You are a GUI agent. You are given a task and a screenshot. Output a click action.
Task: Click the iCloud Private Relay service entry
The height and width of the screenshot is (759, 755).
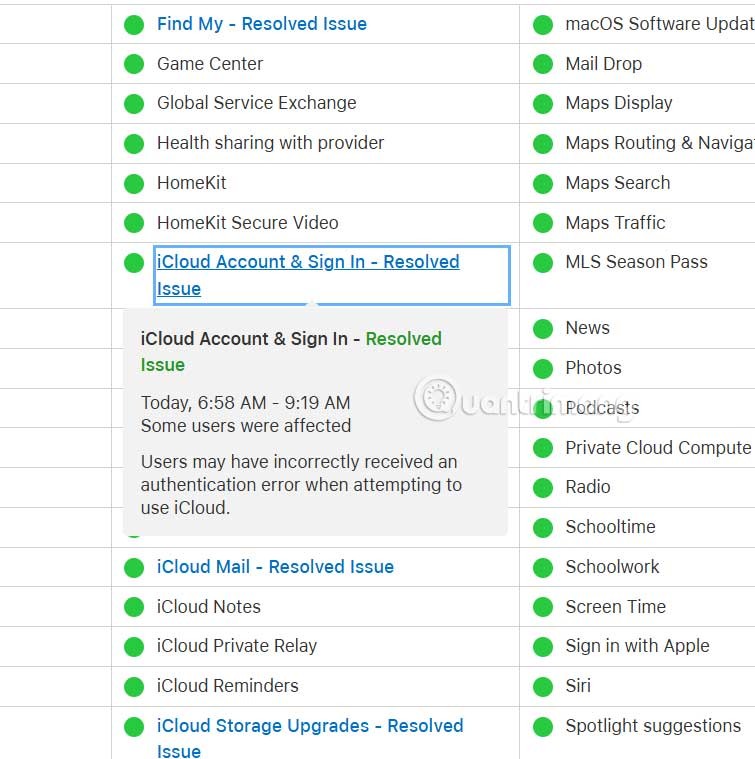click(x=236, y=646)
